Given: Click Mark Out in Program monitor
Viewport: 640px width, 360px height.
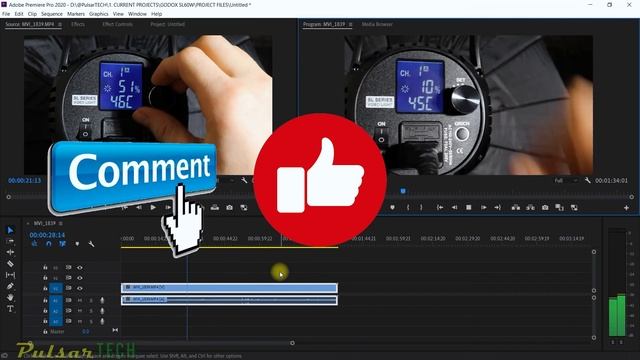Looking at the screenshot, I should click(x=421, y=208).
